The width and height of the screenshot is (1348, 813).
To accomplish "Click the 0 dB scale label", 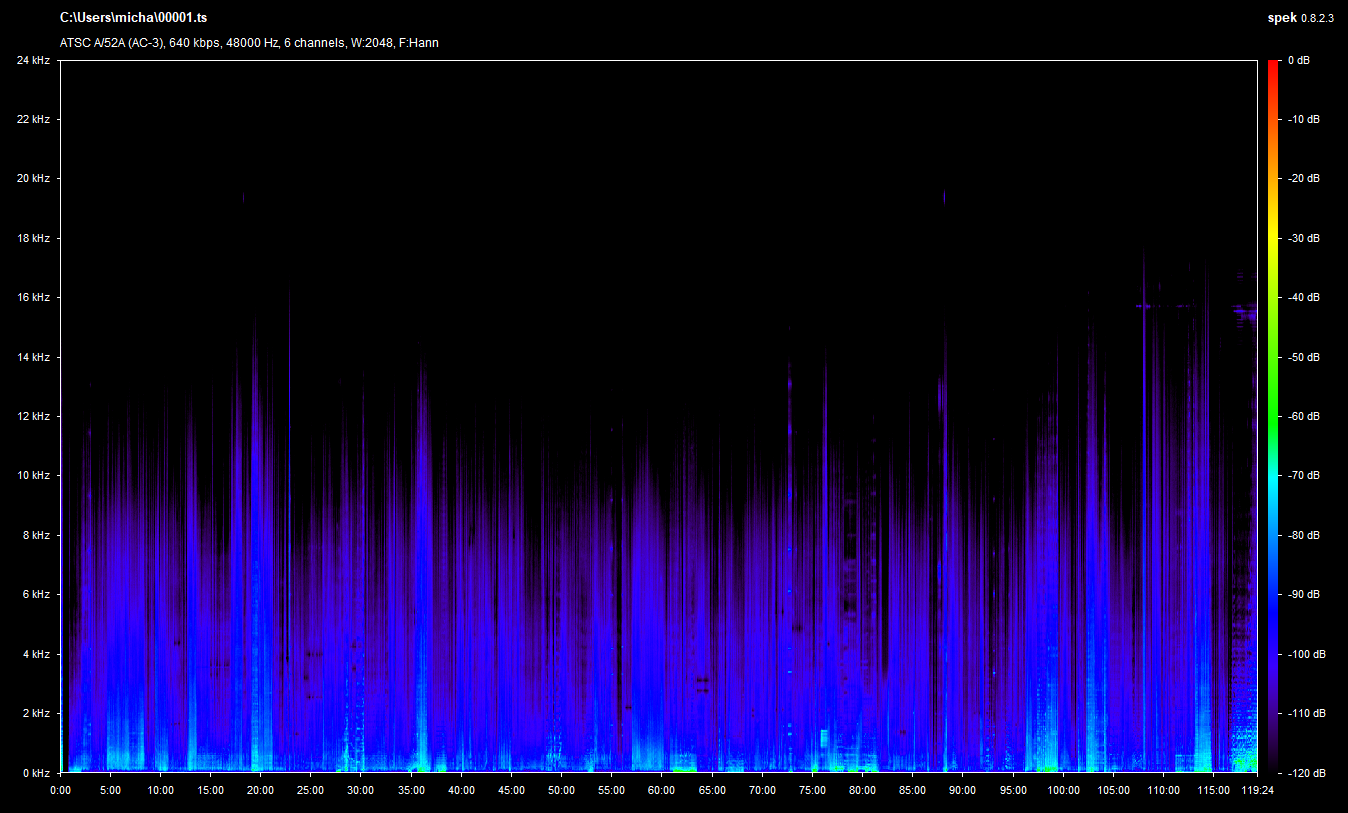I will coord(1298,60).
